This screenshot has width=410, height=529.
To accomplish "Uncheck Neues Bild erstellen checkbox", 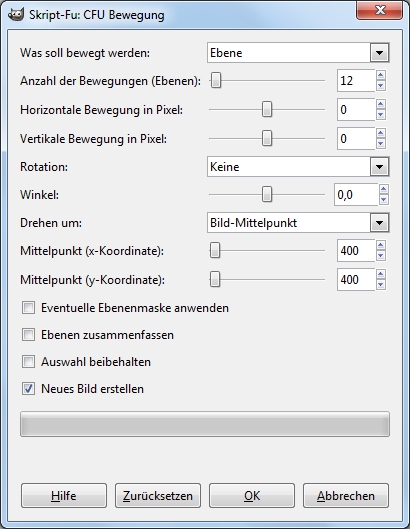I will click(x=28, y=389).
